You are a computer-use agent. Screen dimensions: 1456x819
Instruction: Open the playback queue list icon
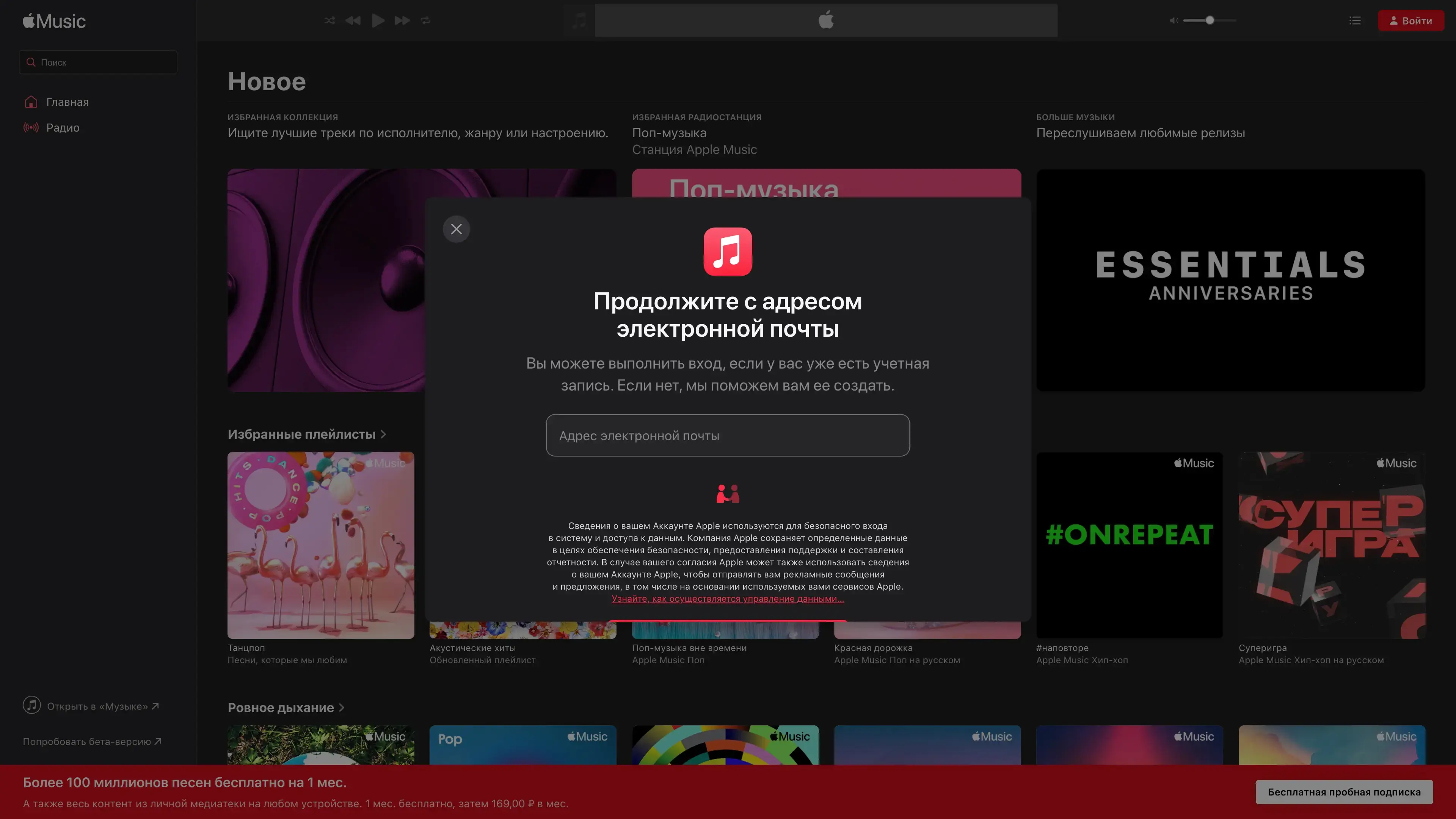[x=1355, y=21]
